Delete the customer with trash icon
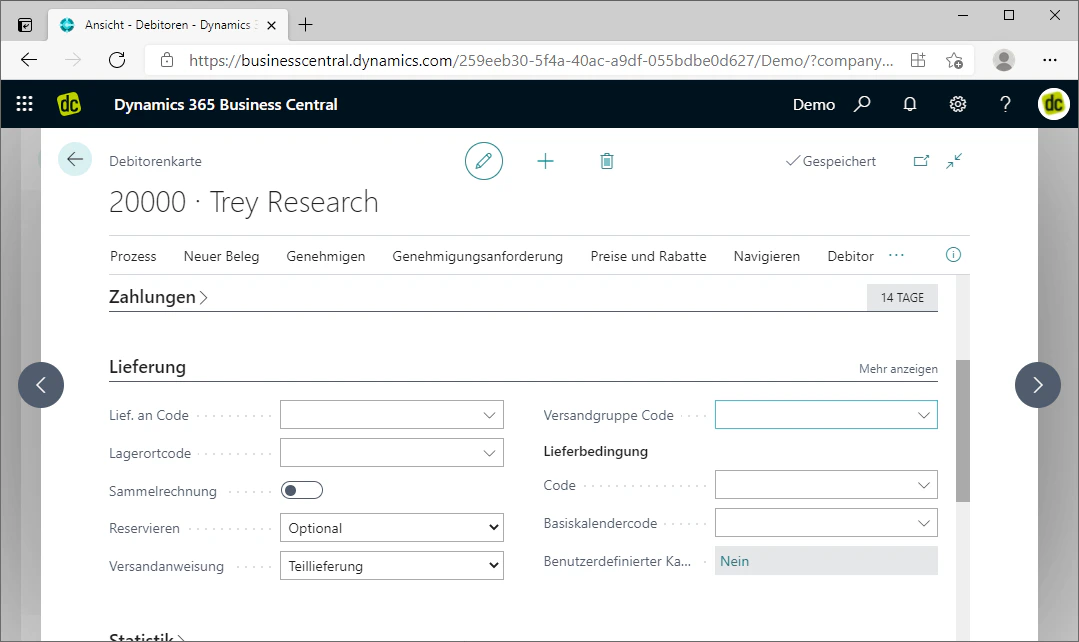The width and height of the screenshot is (1079, 642). coord(606,162)
